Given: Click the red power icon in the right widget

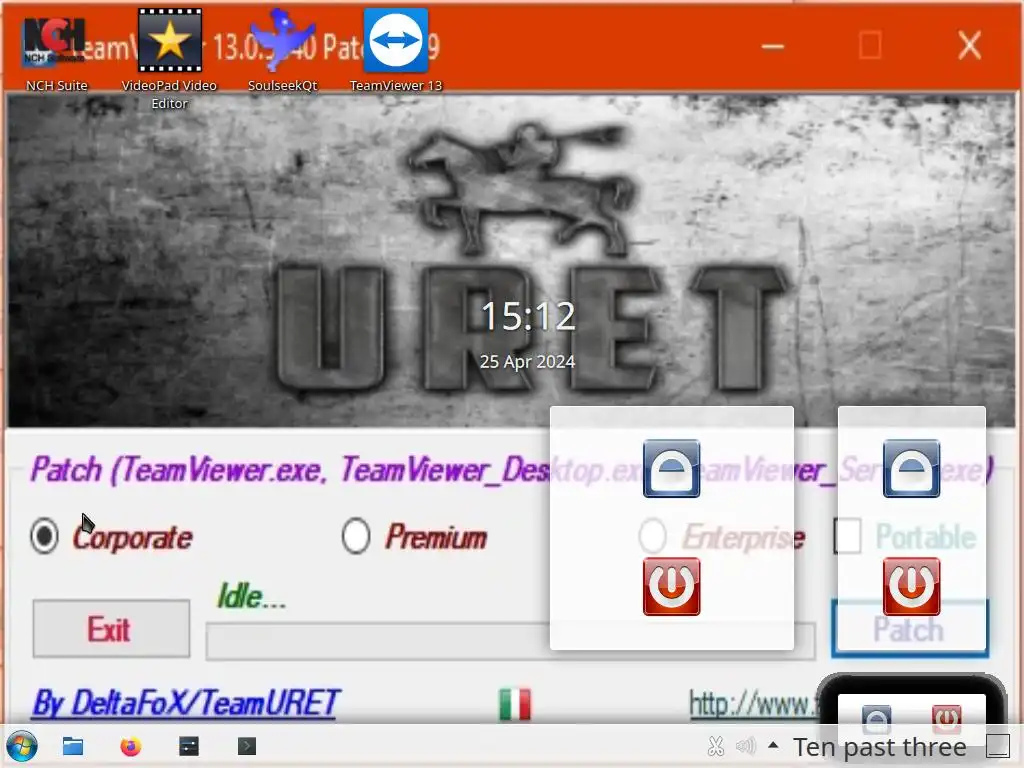Looking at the screenshot, I should (x=911, y=586).
